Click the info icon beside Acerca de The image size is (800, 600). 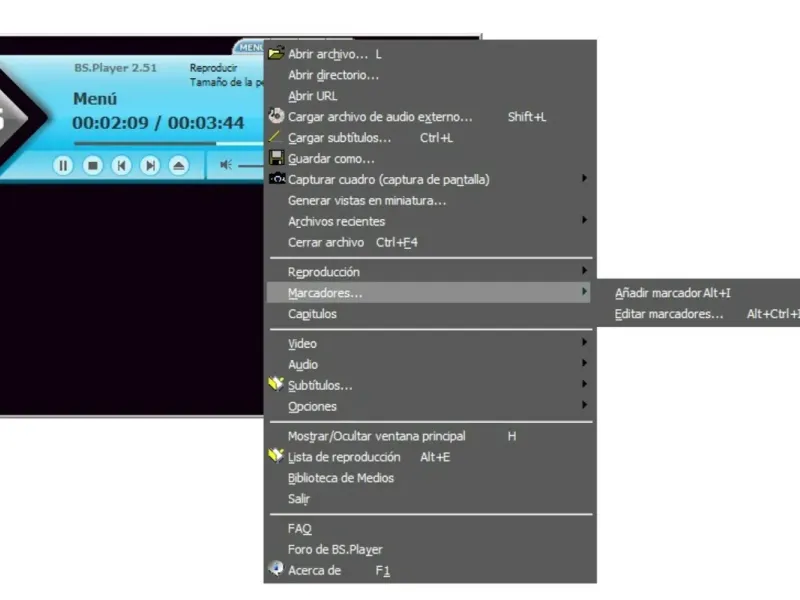tap(276, 568)
